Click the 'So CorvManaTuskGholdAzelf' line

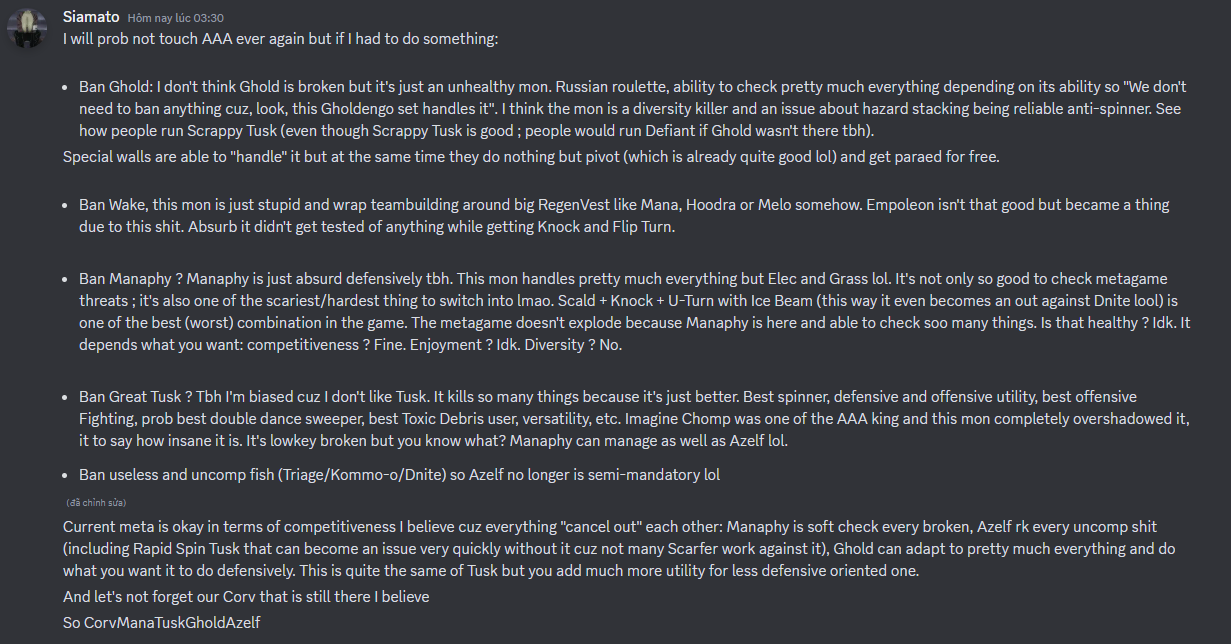coord(161,621)
